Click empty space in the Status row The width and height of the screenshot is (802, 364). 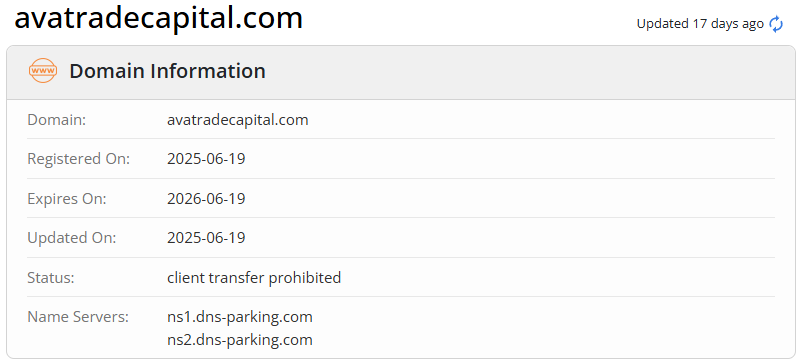tap(558, 278)
